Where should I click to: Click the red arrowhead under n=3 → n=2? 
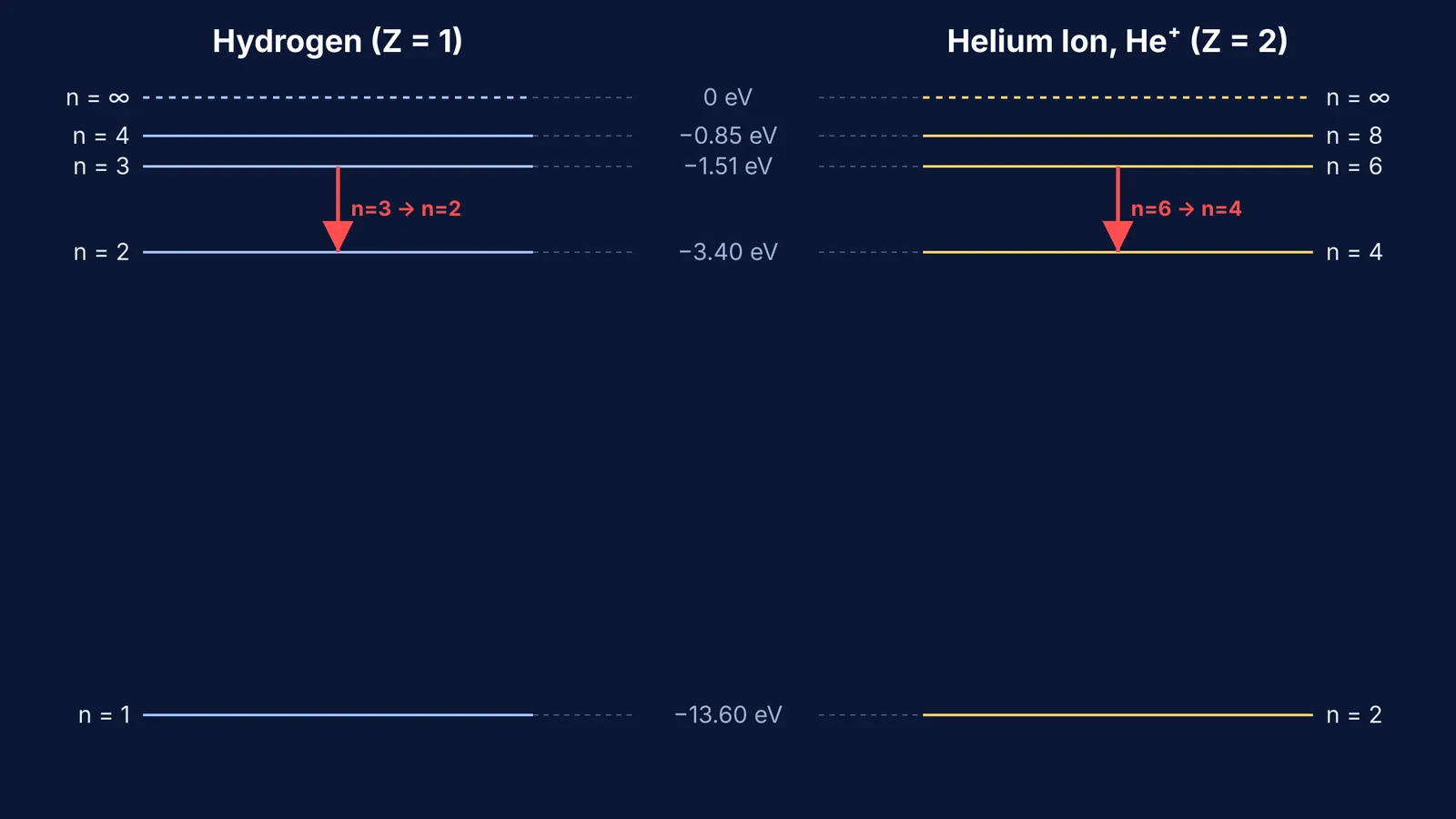coord(338,236)
